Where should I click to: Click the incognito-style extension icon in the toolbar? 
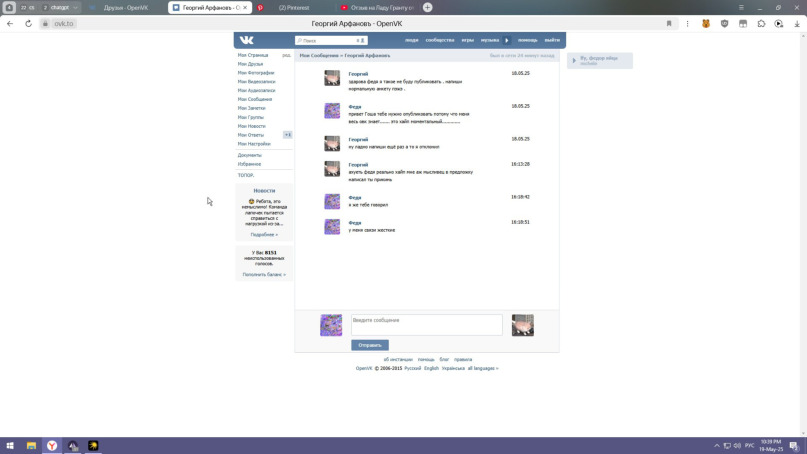[x=743, y=24]
